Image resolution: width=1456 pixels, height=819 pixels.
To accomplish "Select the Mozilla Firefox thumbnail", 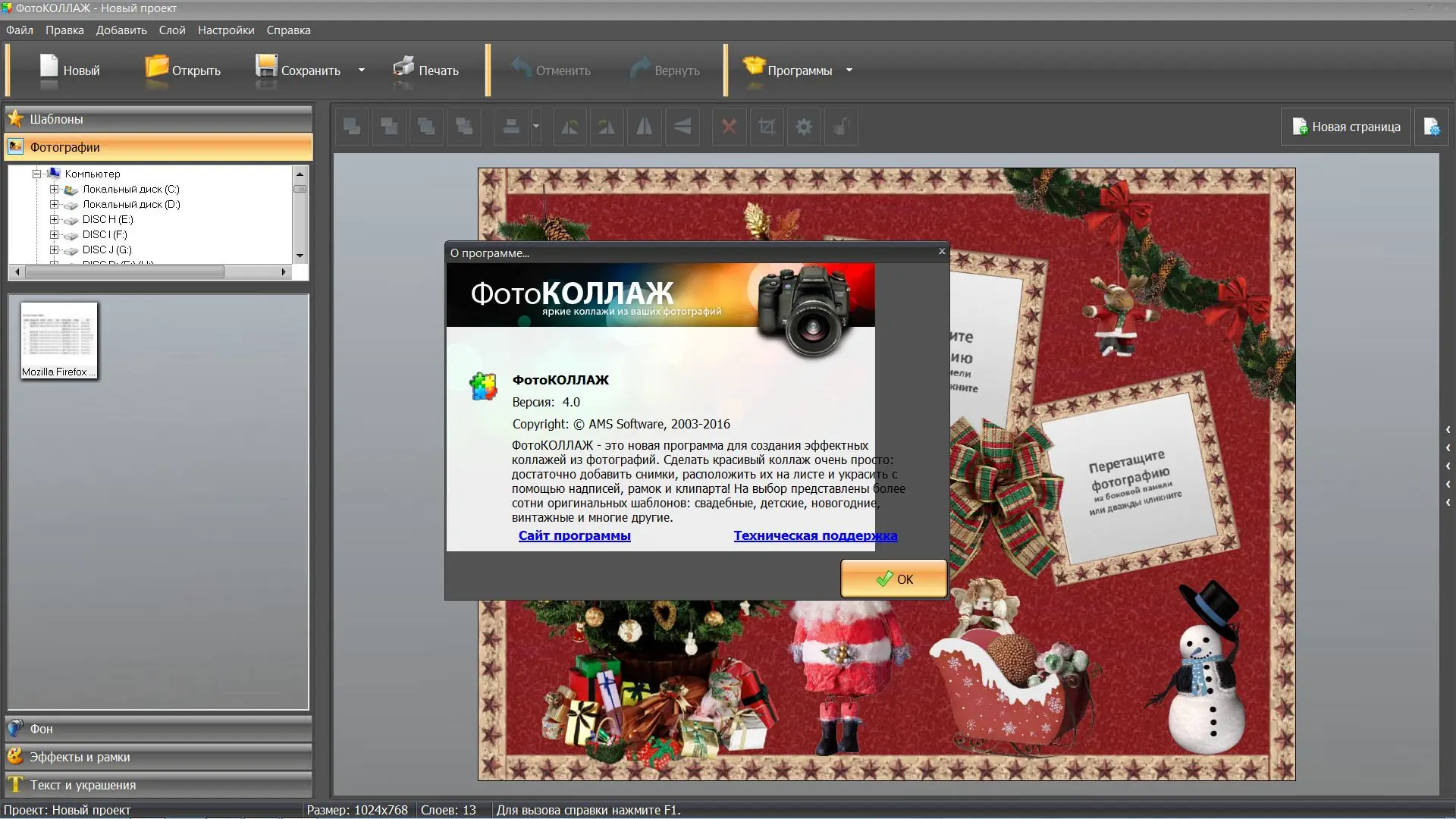I will click(58, 340).
